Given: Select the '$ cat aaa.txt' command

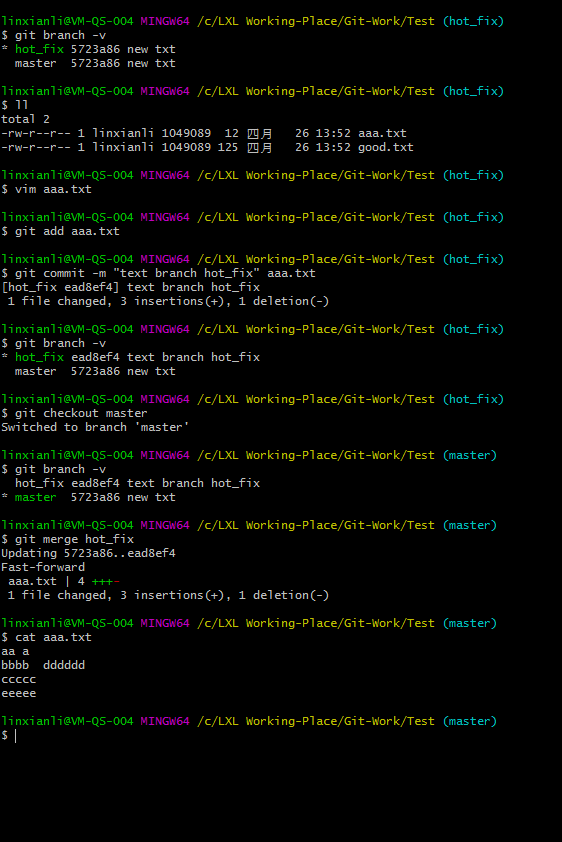Looking at the screenshot, I should pos(46,637).
